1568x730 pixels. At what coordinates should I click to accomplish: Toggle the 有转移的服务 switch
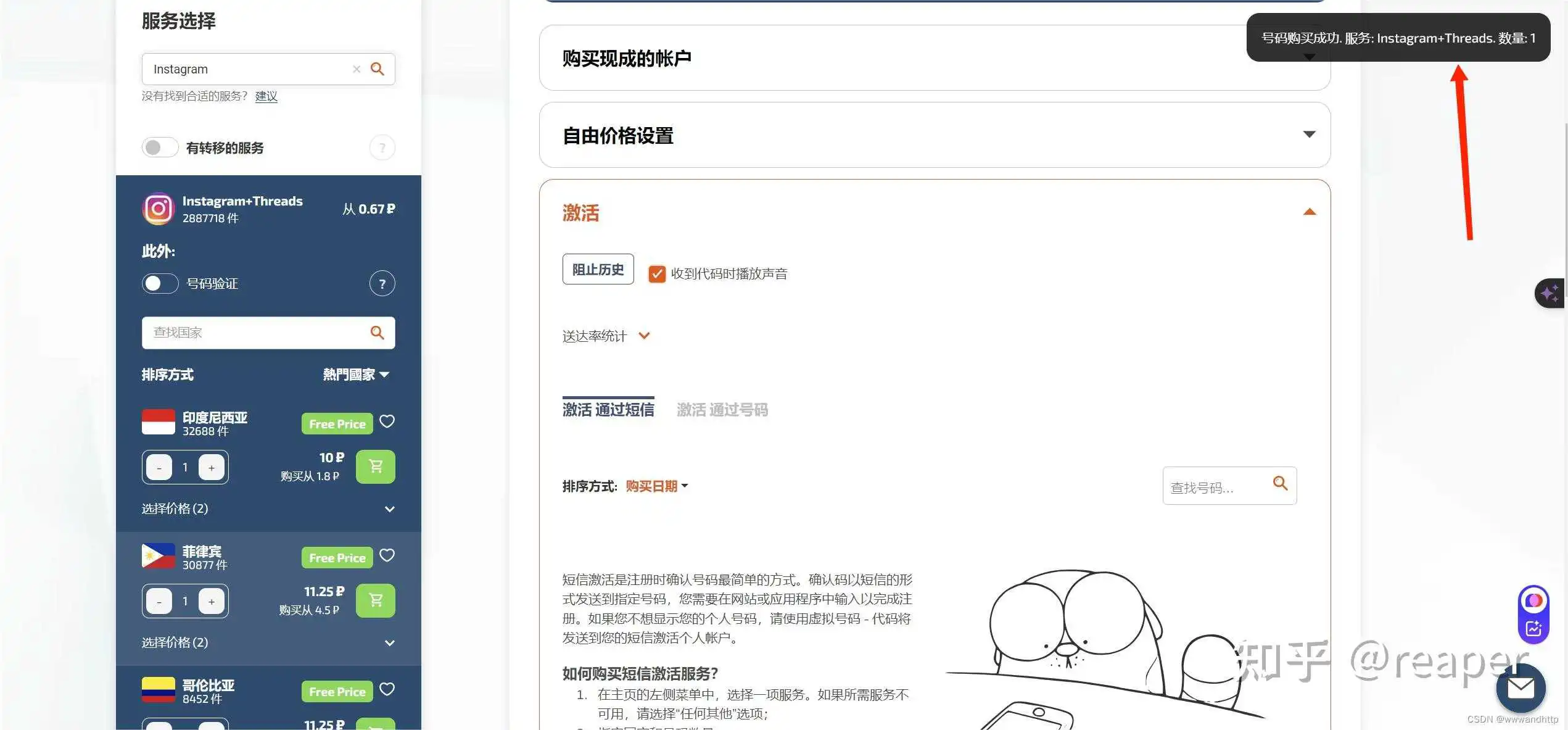pyautogui.click(x=160, y=147)
